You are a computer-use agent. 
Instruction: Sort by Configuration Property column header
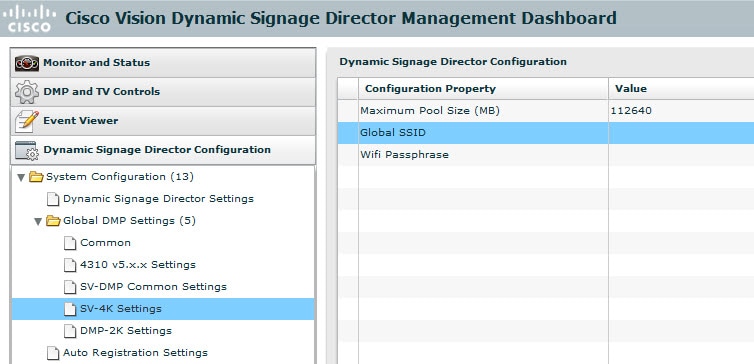pyautogui.click(x=483, y=88)
